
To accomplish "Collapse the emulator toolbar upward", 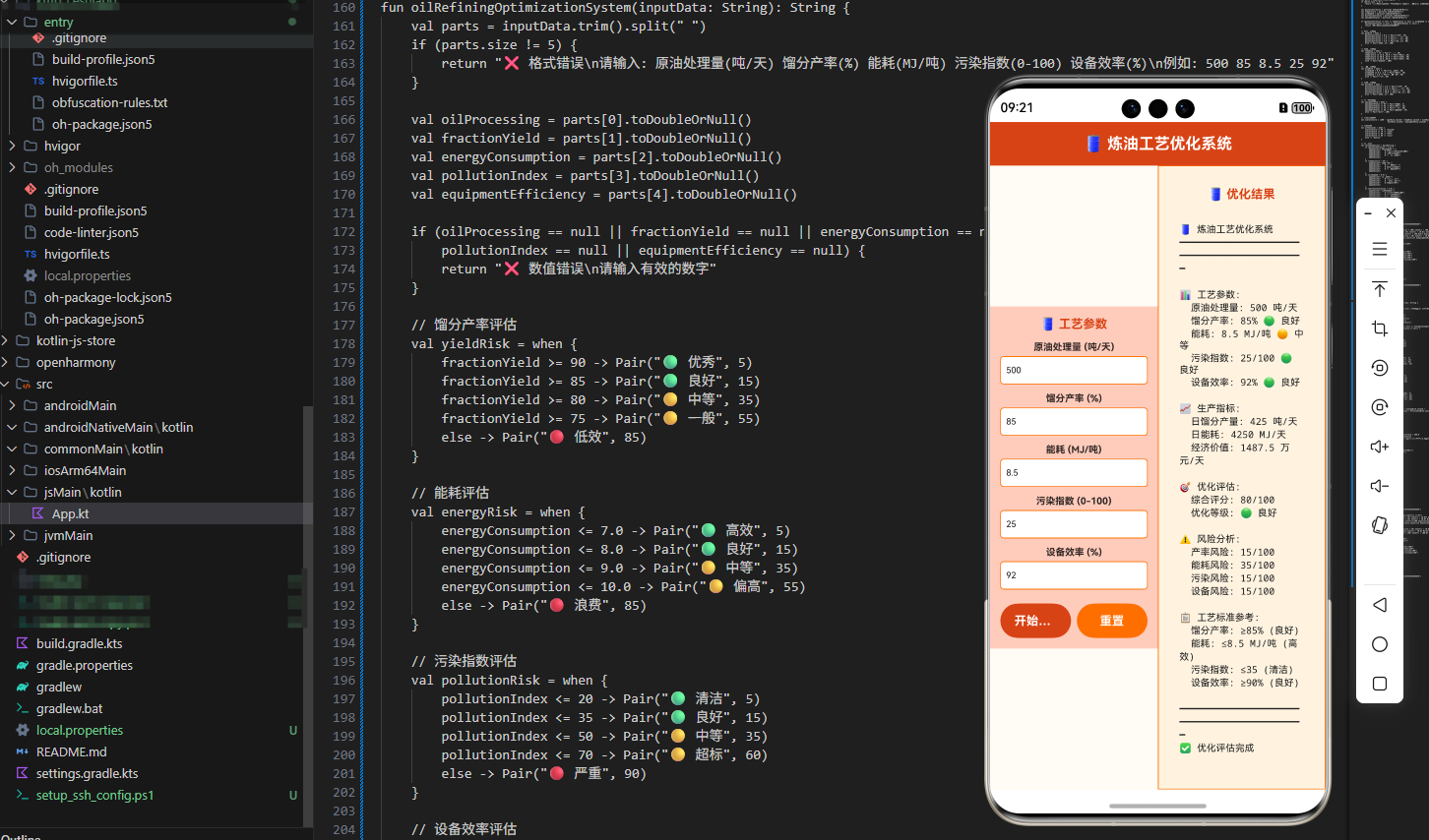I will pos(1380,288).
